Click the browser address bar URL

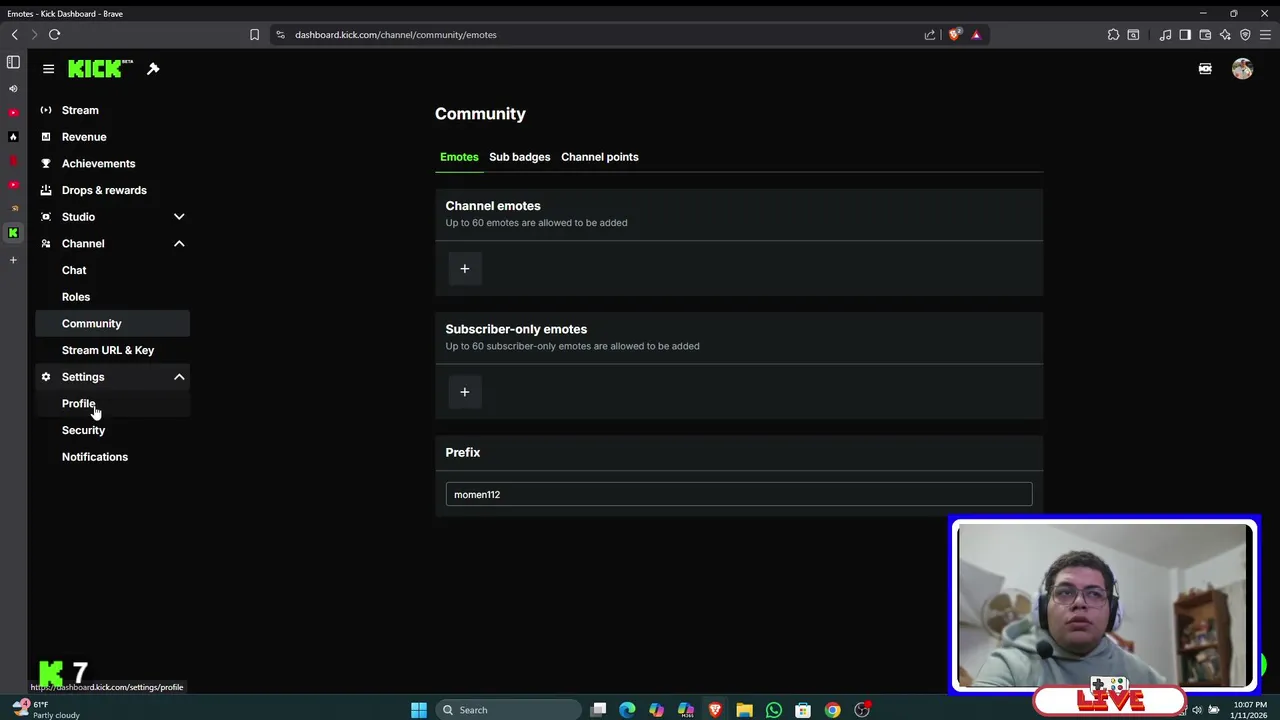click(396, 34)
